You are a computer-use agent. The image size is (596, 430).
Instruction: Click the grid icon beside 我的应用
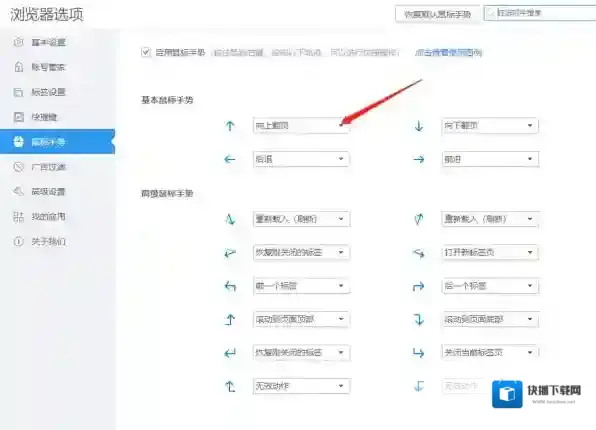tap(19, 216)
